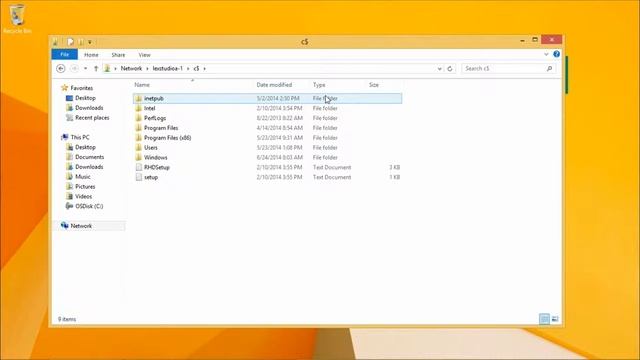Click the '9 items' status bar text
Viewport: 640px width, 360px height.
(67, 319)
